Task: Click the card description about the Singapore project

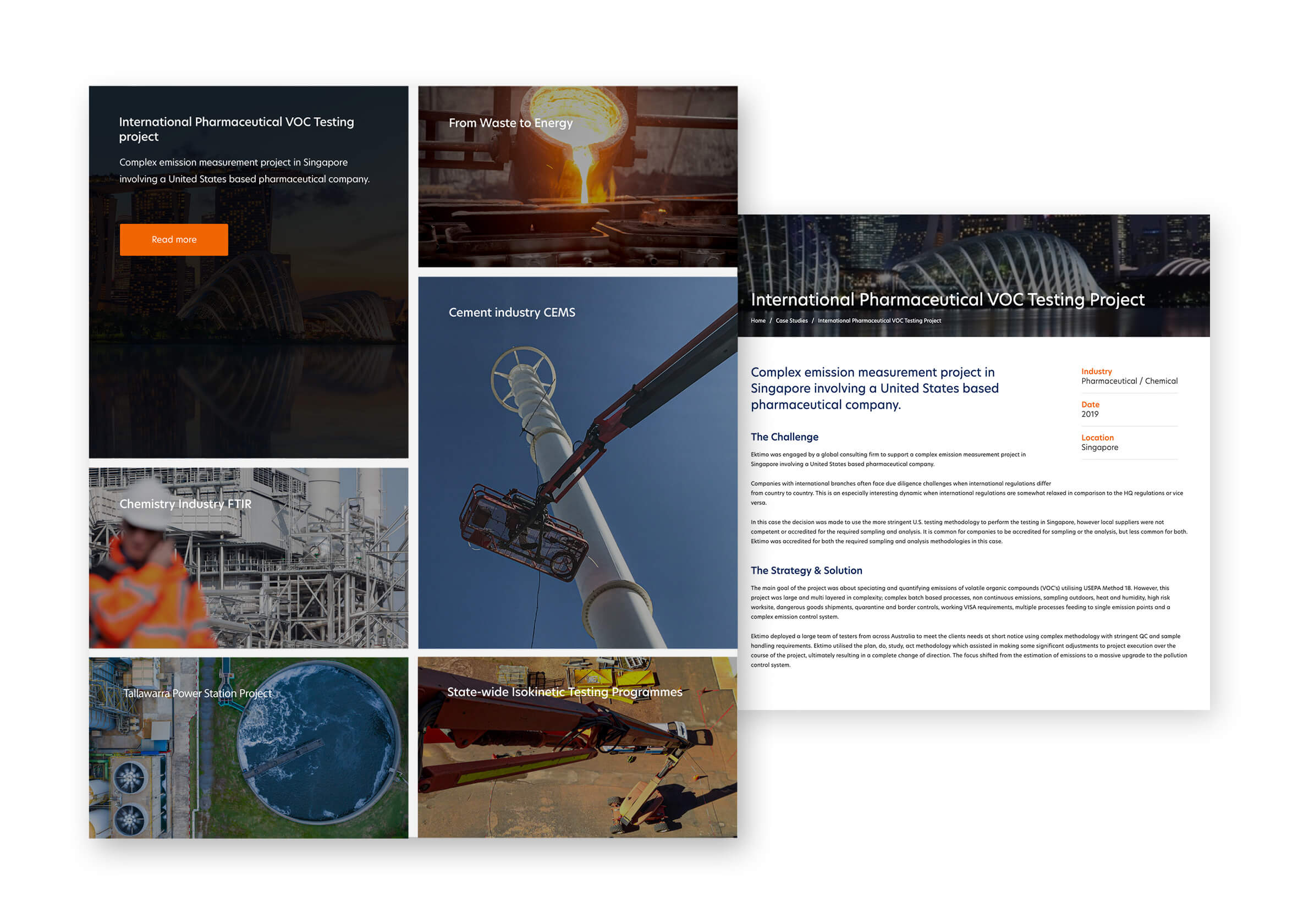Action: [244, 170]
